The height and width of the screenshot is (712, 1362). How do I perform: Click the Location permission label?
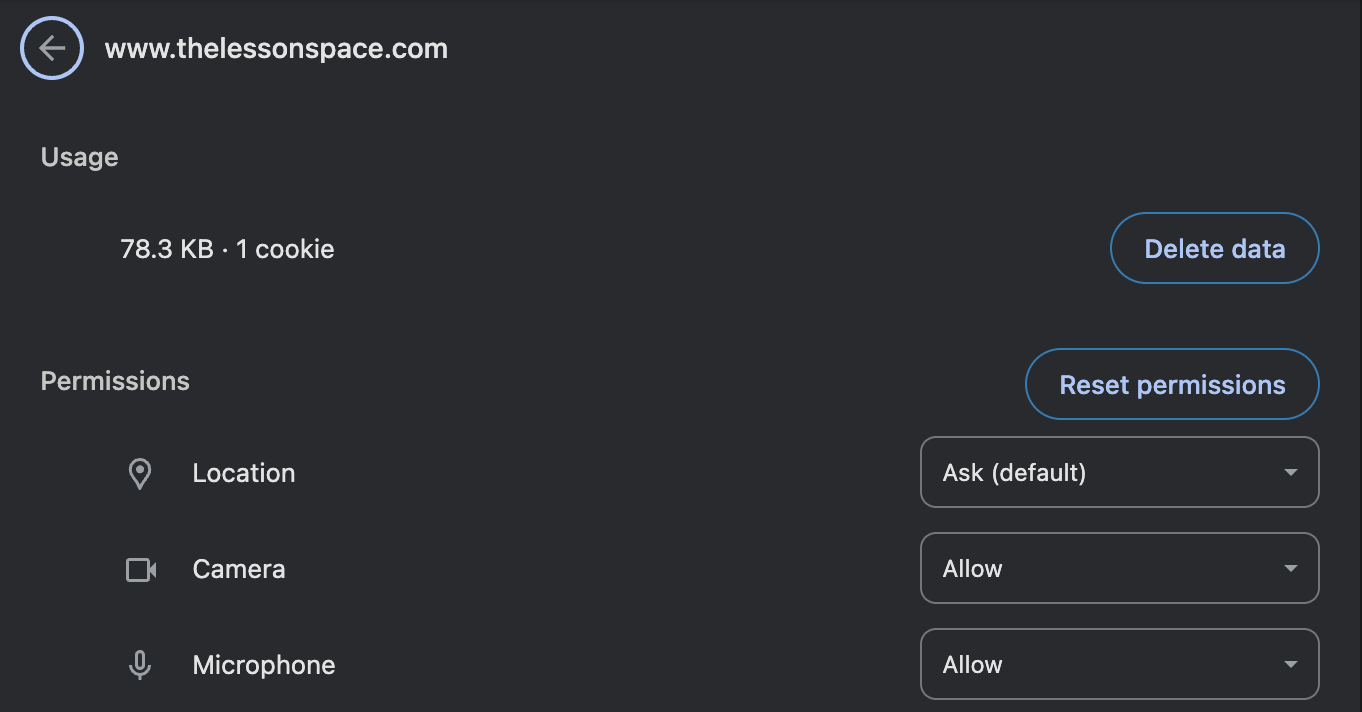point(244,473)
